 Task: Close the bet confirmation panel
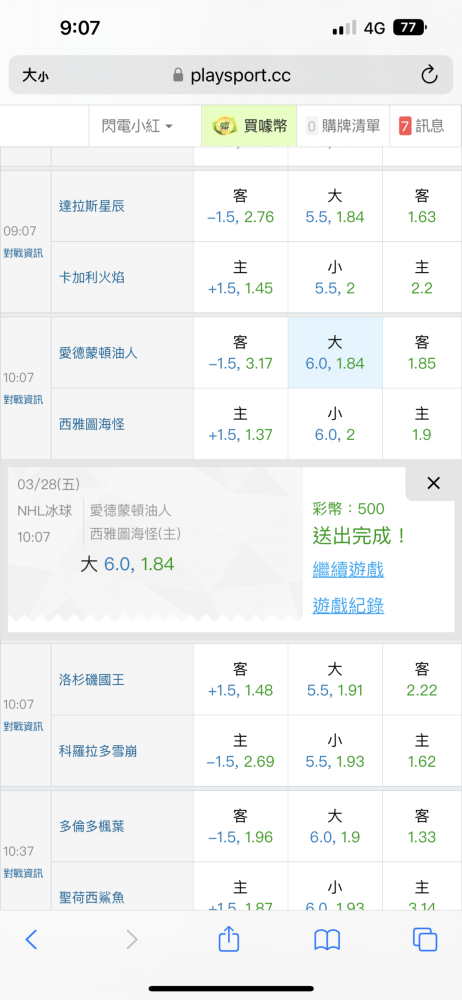pyautogui.click(x=433, y=483)
